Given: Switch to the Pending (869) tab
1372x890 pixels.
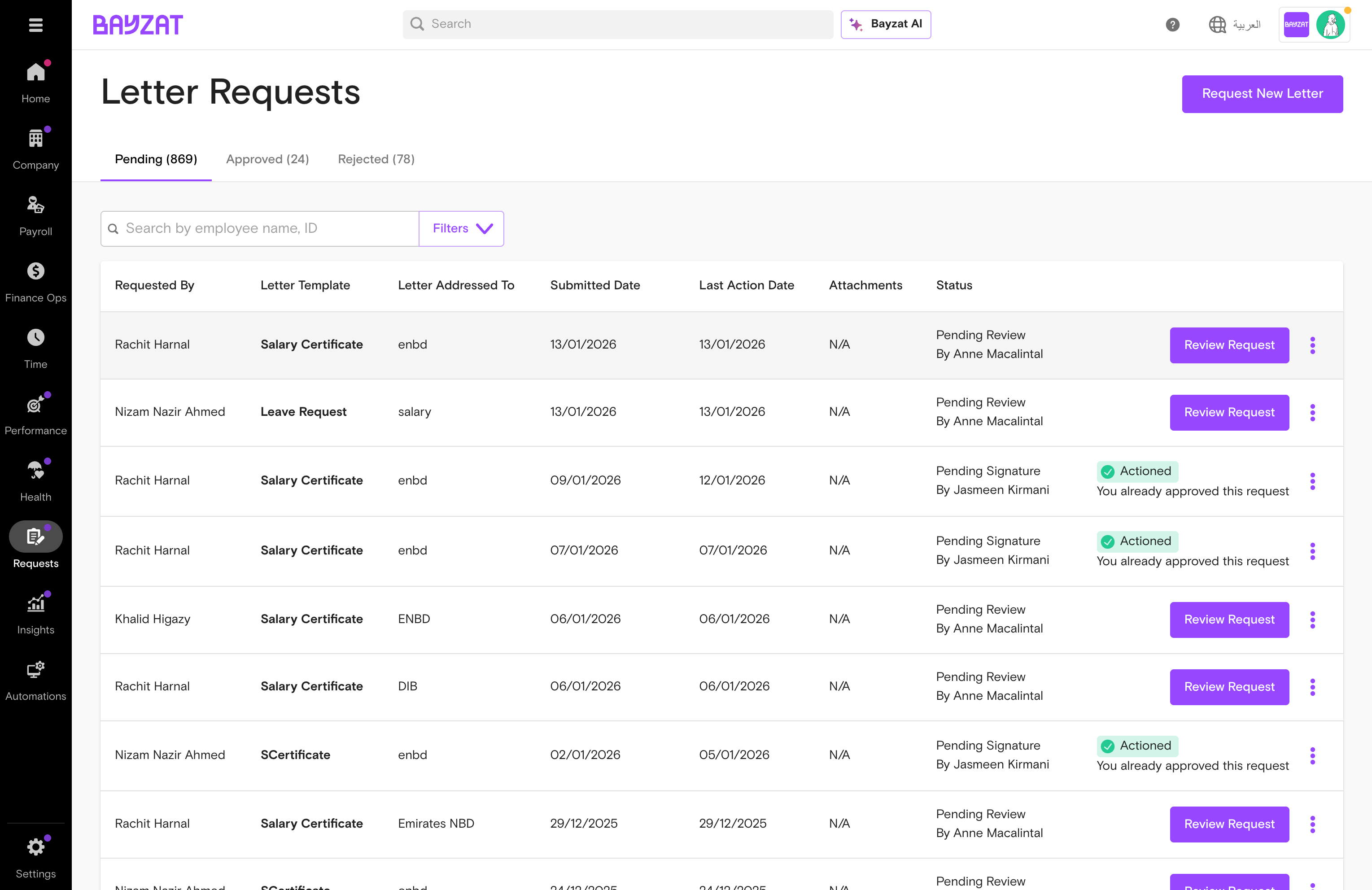Looking at the screenshot, I should 156,159.
